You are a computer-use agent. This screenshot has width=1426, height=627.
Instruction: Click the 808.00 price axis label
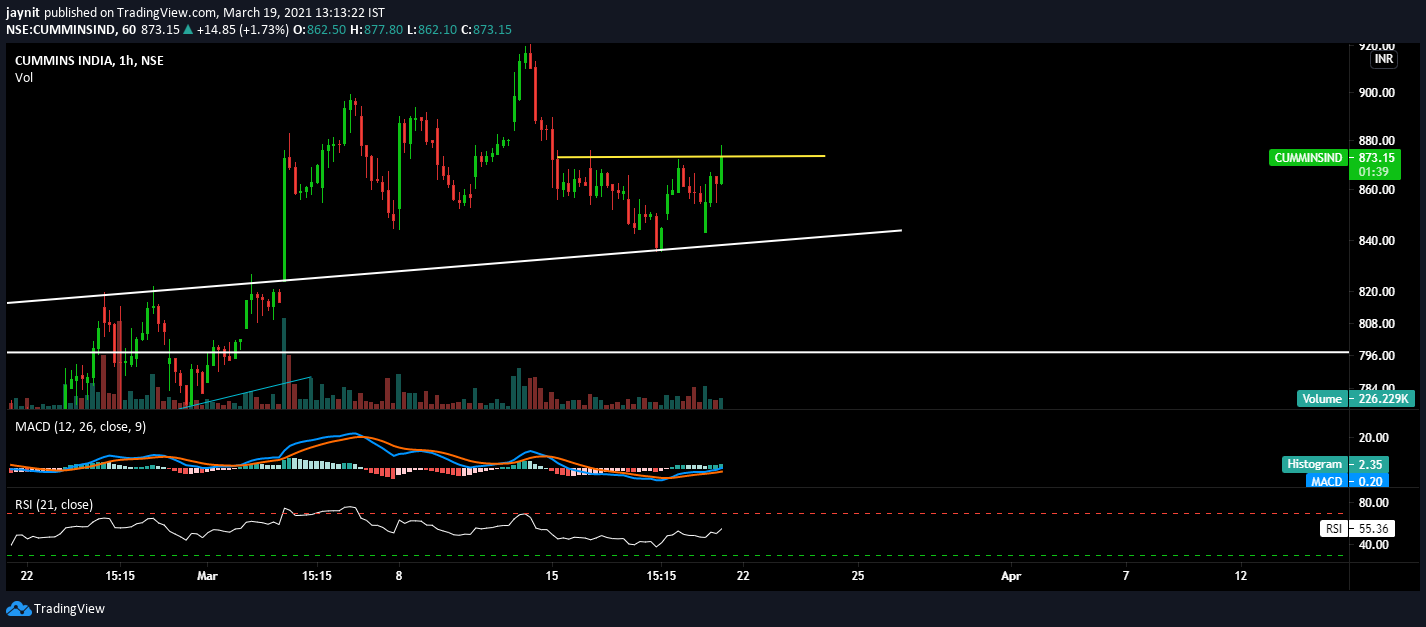[1377, 324]
